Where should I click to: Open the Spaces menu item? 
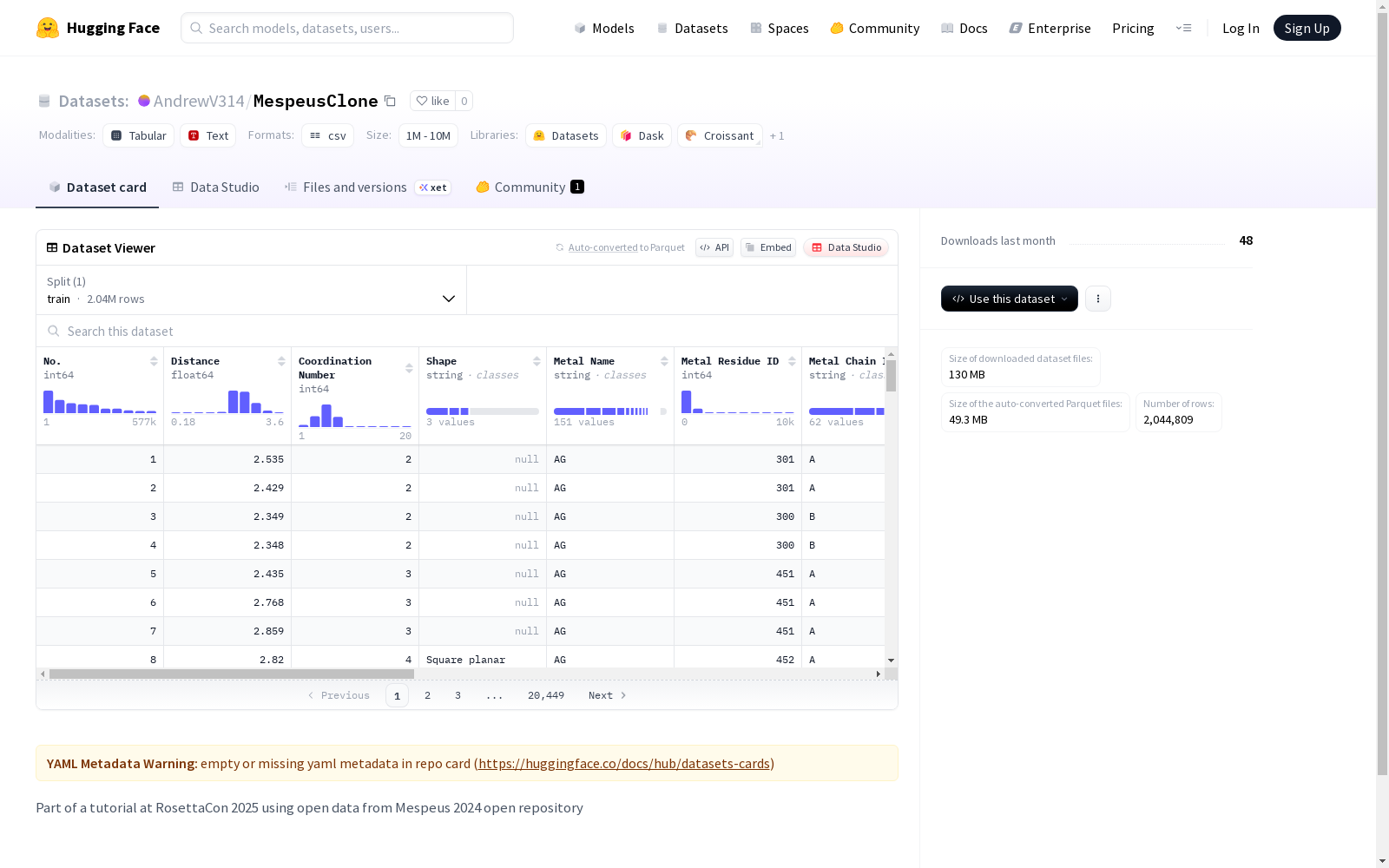[x=780, y=28]
